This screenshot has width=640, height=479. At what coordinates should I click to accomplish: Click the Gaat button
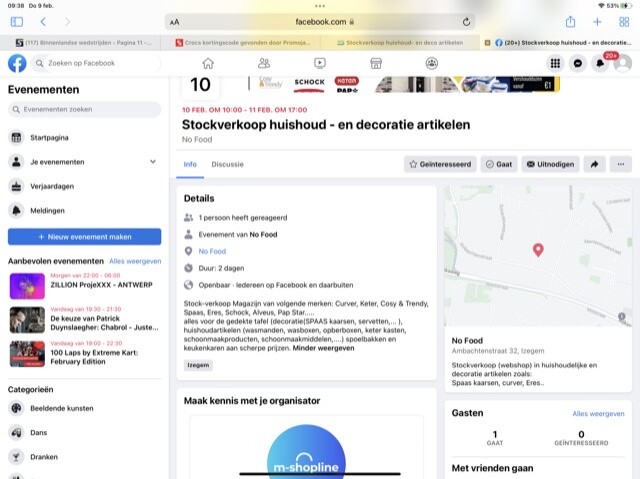click(499, 164)
